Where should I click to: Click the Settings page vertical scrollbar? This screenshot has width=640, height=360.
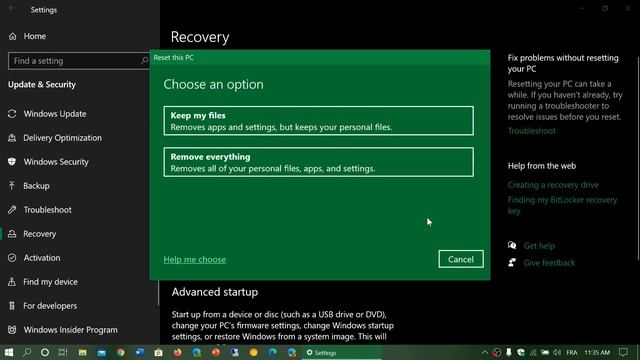[638, 158]
